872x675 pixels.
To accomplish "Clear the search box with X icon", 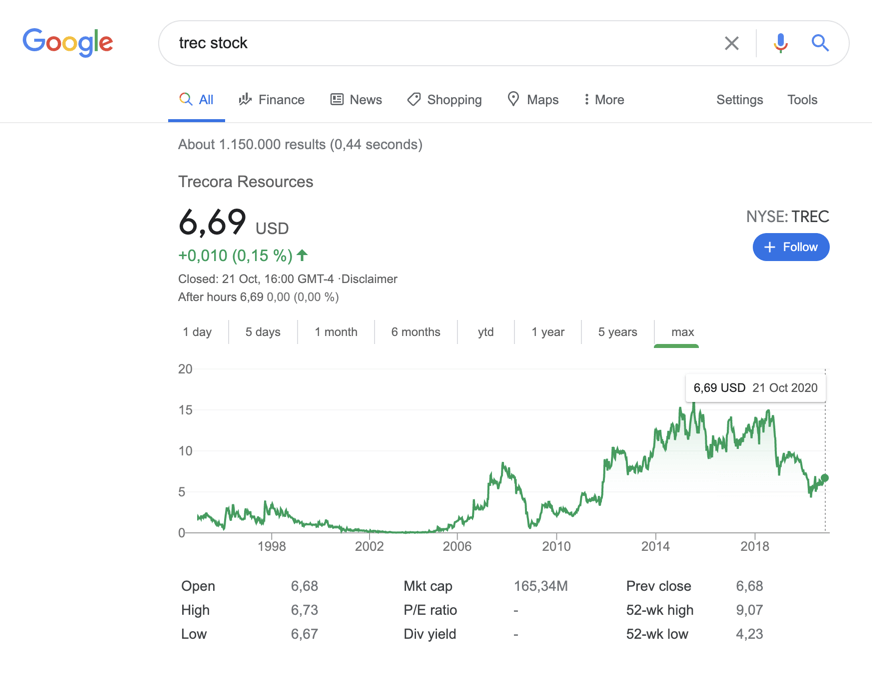I will pos(732,43).
